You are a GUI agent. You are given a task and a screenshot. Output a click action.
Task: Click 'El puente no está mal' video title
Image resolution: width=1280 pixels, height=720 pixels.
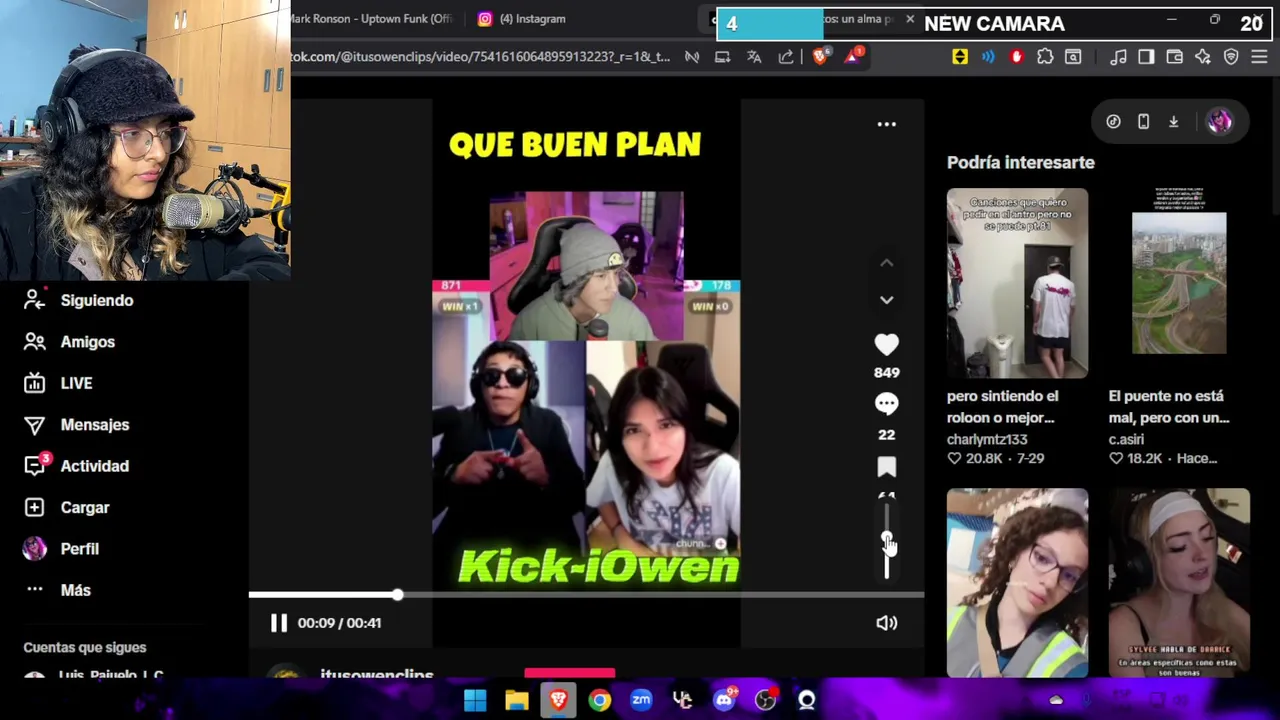tap(1169, 407)
